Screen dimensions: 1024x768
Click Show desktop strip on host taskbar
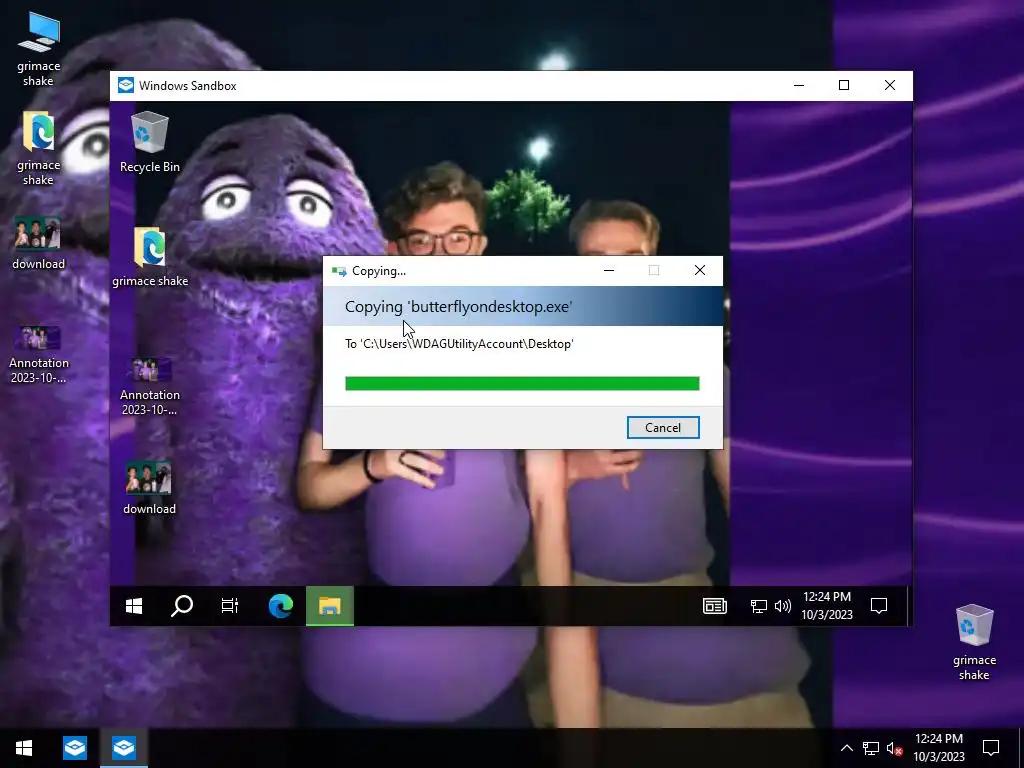tap(1021, 748)
